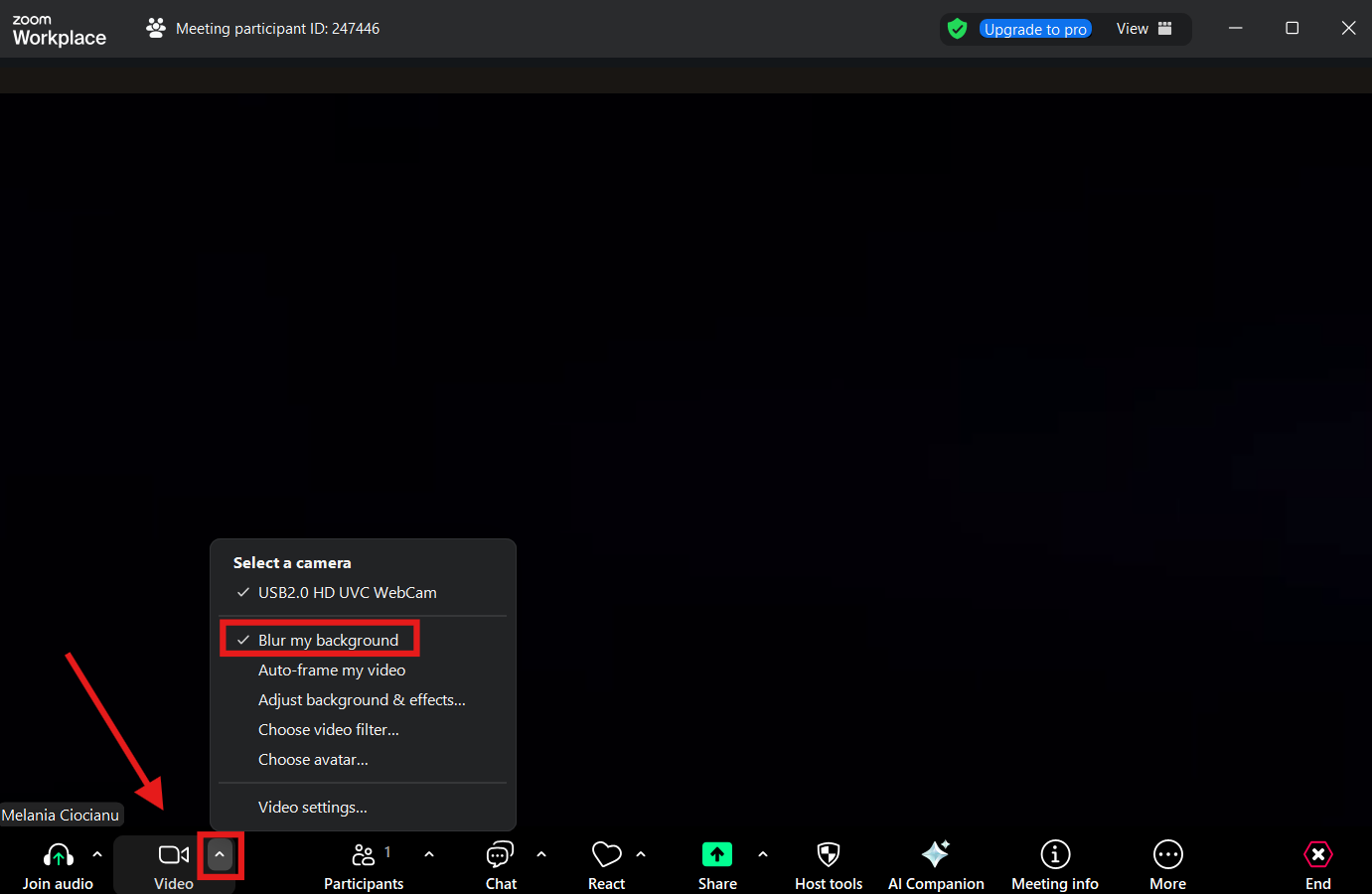The image size is (1372, 894).
Task: Disable Blur my background option
Action: point(328,641)
